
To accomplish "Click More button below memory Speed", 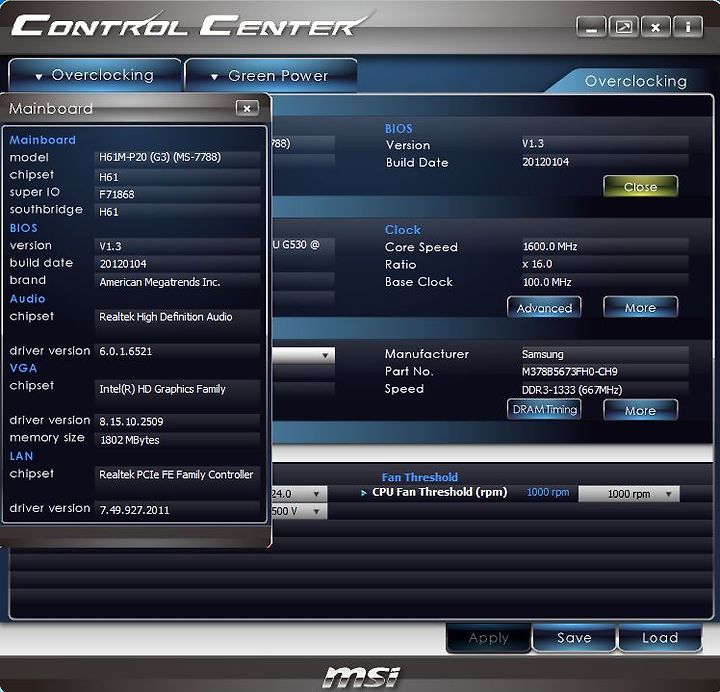I will pos(640,410).
